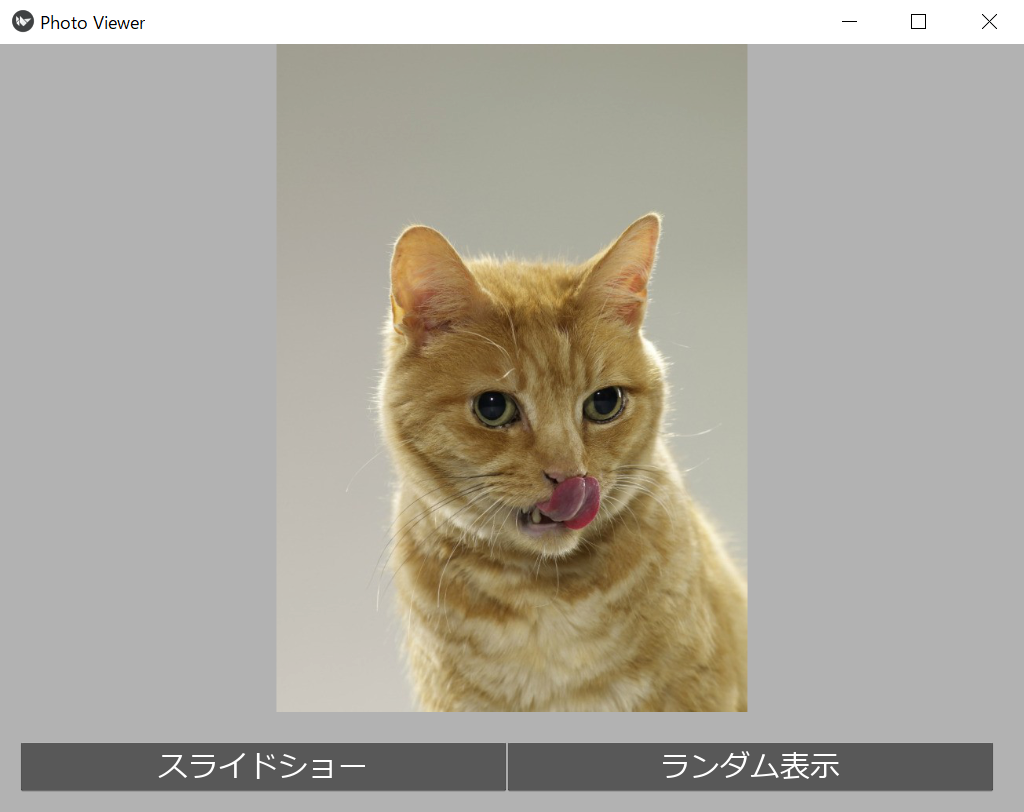Click the "Photo Viewer" title text
This screenshot has width=1024, height=812.
93,22
